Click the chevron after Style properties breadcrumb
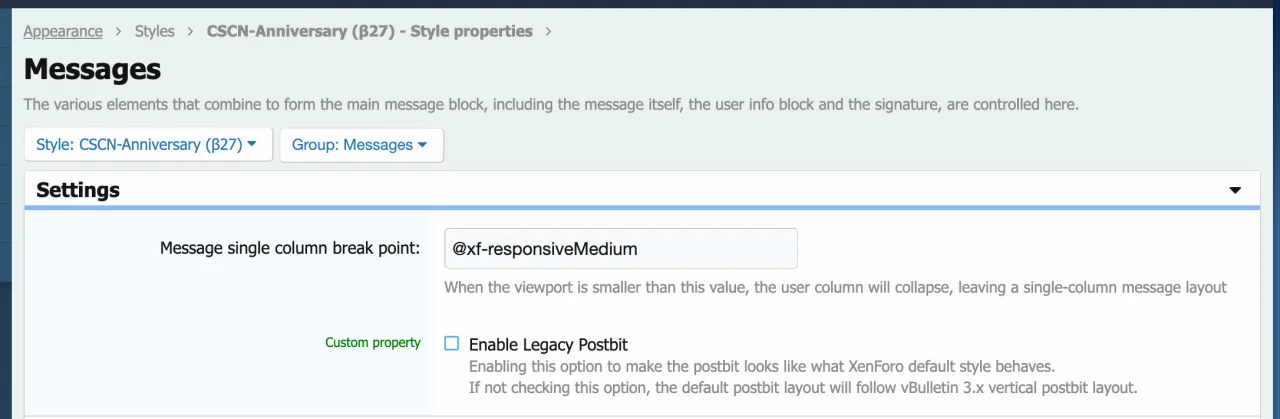The height and width of the screenshot is (419, 1280). (x=548, y=31)
